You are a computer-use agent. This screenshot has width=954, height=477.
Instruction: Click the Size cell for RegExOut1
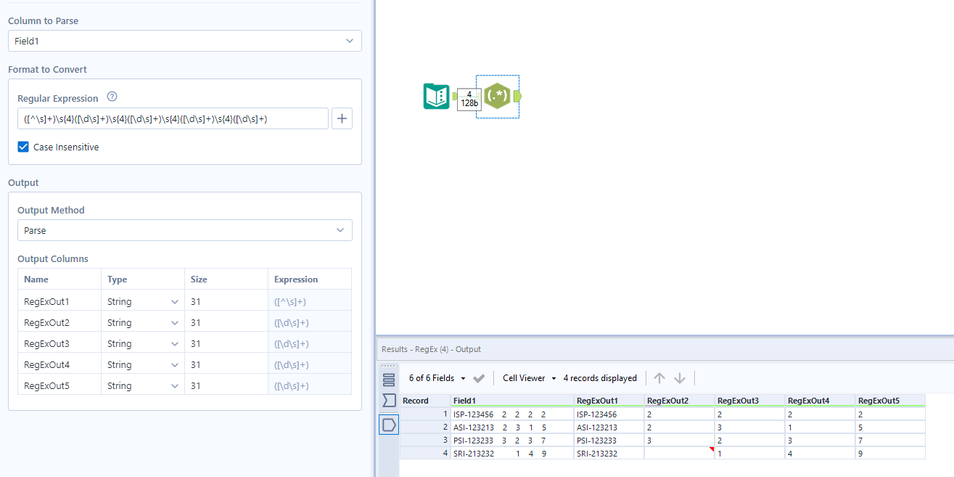226,302
